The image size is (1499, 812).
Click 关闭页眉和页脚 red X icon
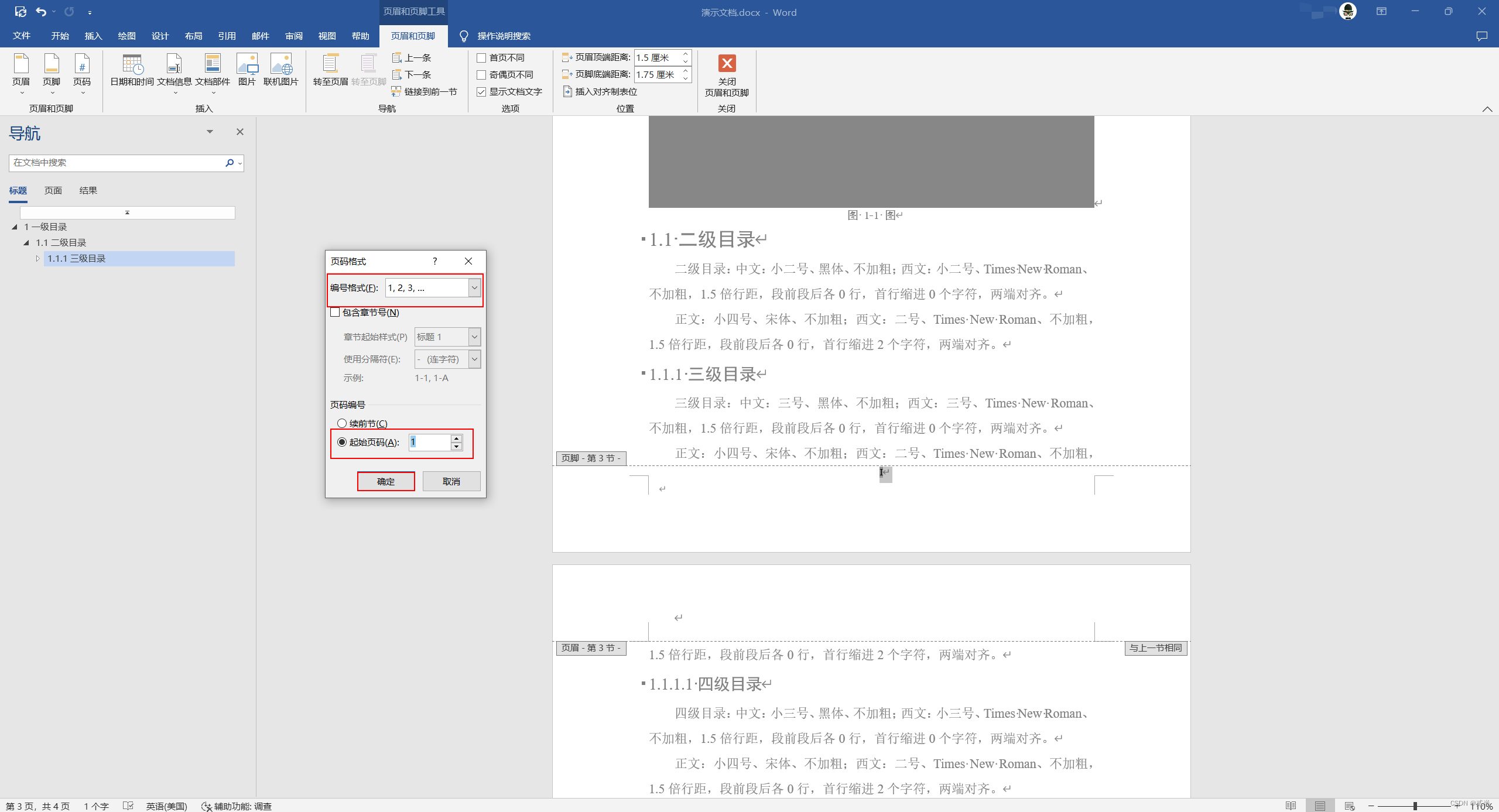[727, 63]
